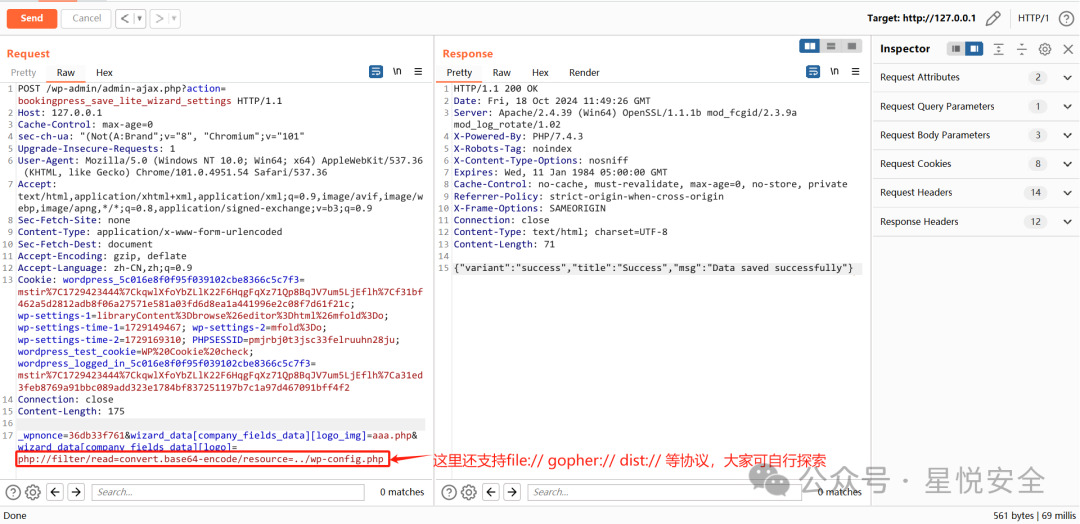Viewport: 1080px width, 524px height.
Task: Select Request Hex tab
Action: click(104, 72)
